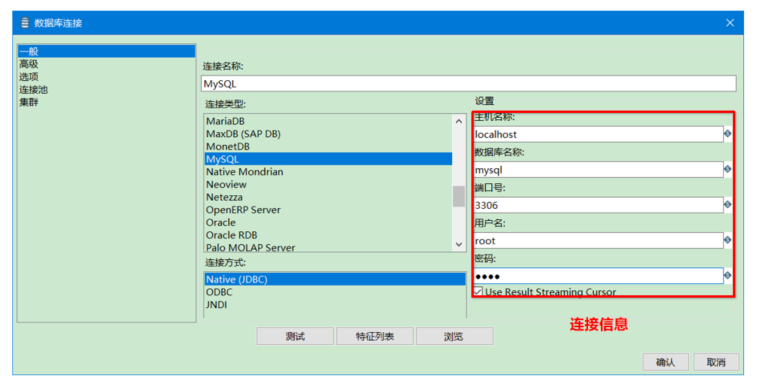This screenshot has height=379, width=759.
Task: Close the 数据库连接 dialog window
Action: click(x=730, y=23)
